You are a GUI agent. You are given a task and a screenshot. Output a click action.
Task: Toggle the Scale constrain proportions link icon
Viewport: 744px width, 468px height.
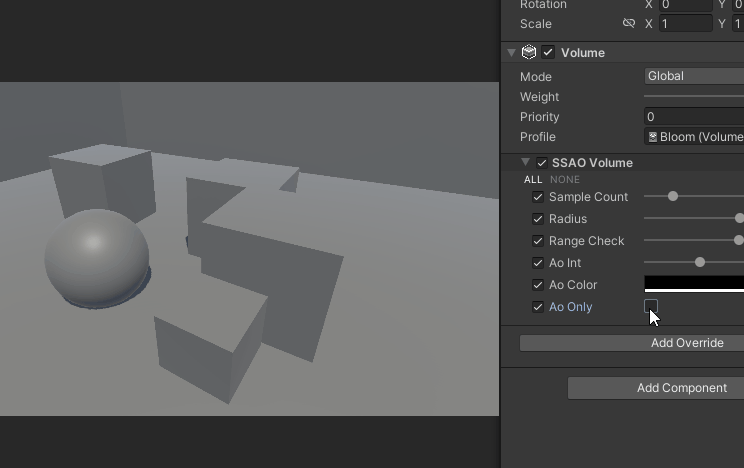point(629,23)
